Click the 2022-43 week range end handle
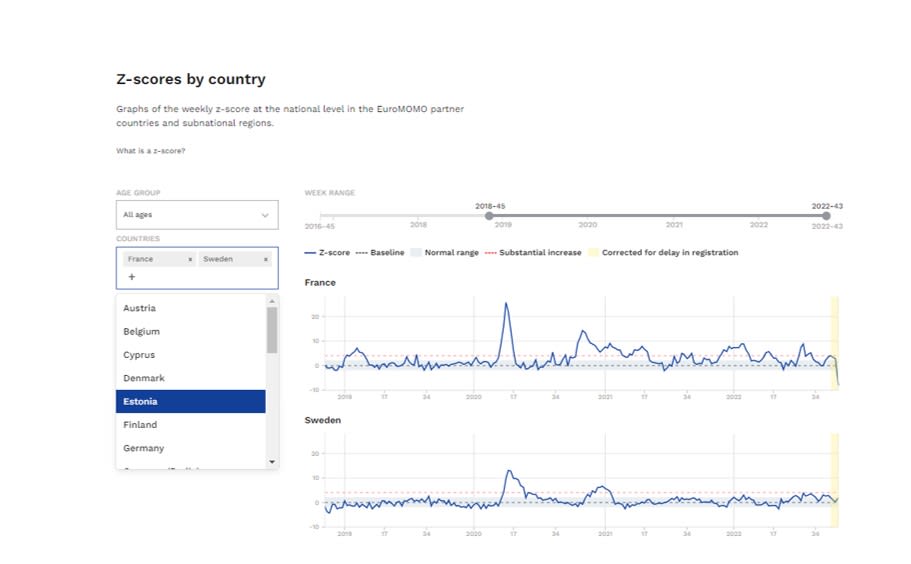 pyautogui.click(x=826, y=216)
